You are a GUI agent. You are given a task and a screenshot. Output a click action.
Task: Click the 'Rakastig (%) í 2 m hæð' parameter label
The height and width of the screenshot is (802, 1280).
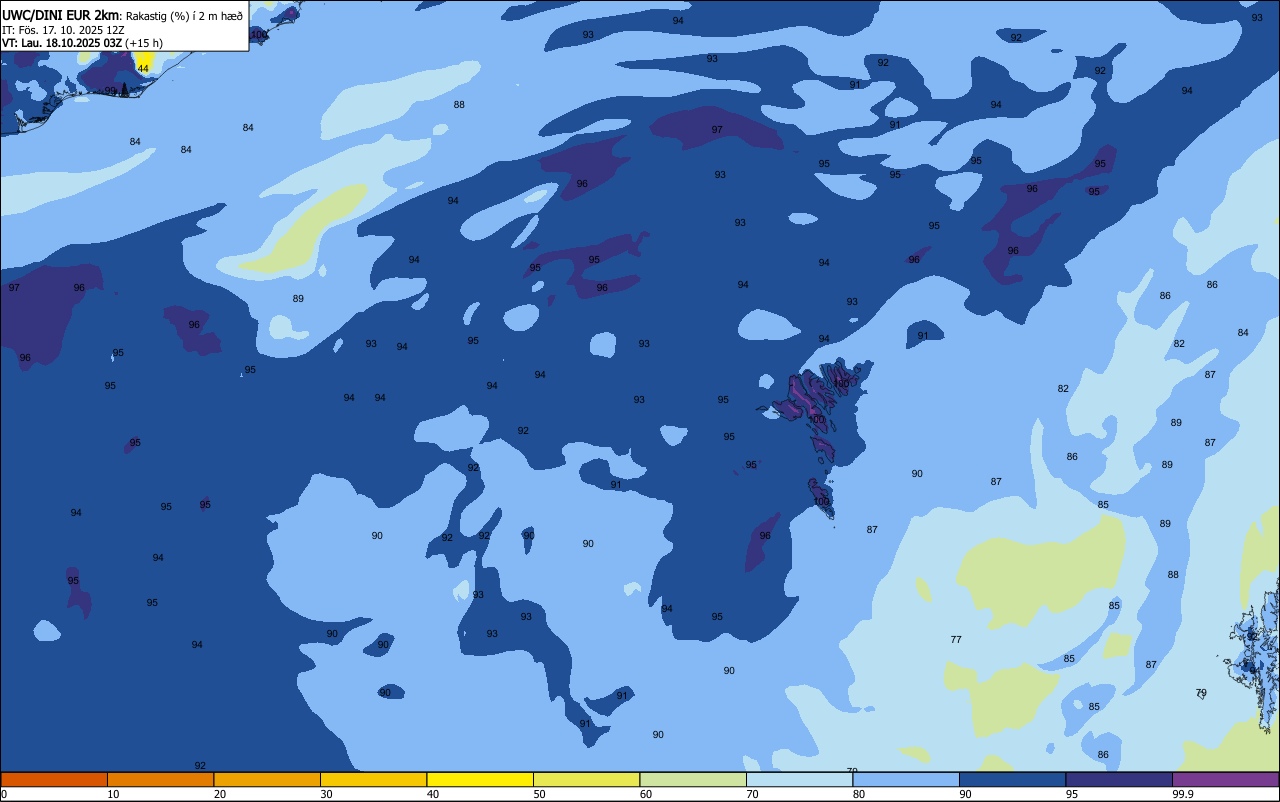click(184, 16)
